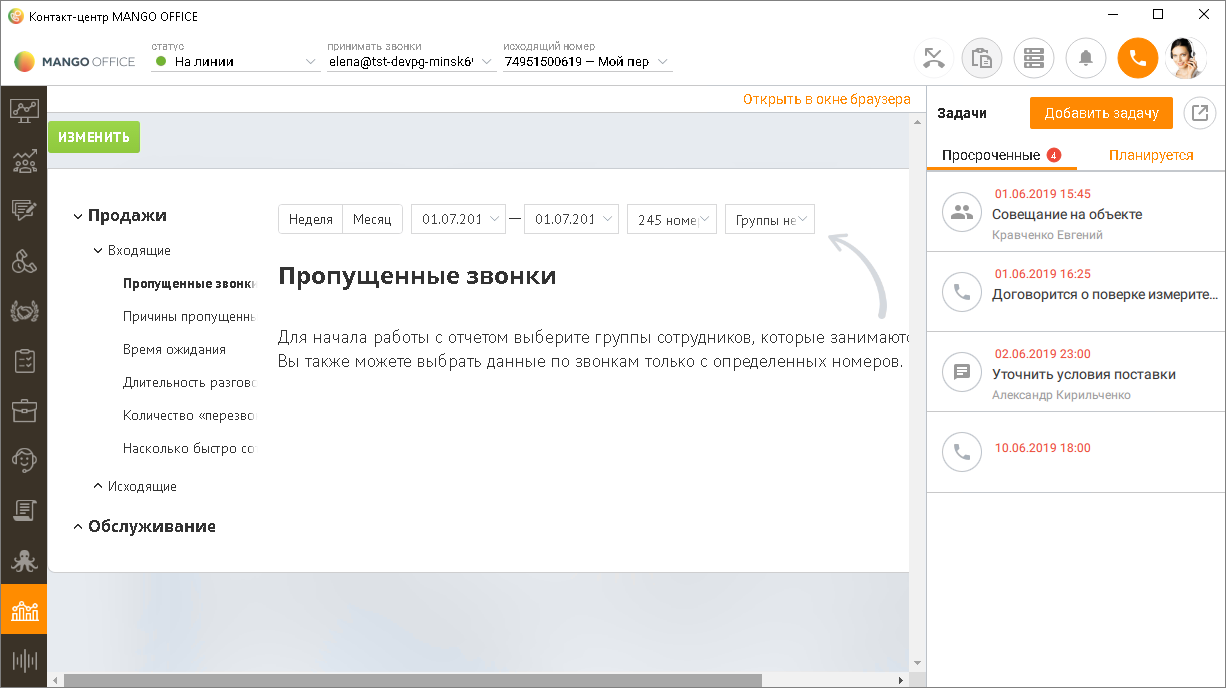Click the horizontal scrollbar right arrow

click(903, 680)
